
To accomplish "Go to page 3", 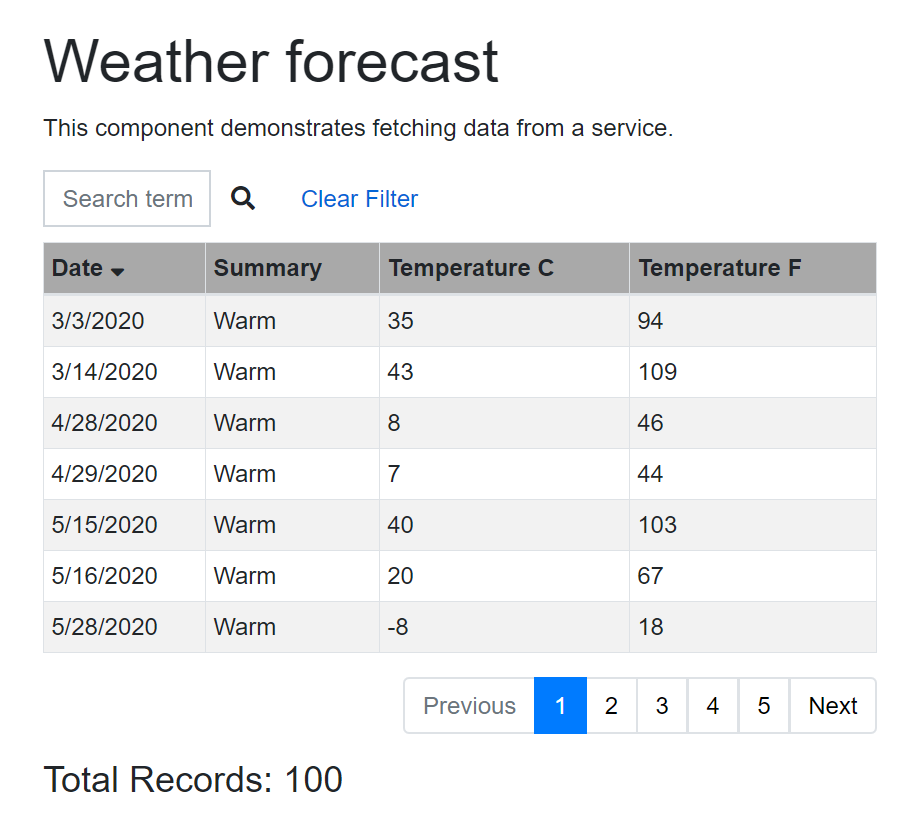I will click(662, 705).
